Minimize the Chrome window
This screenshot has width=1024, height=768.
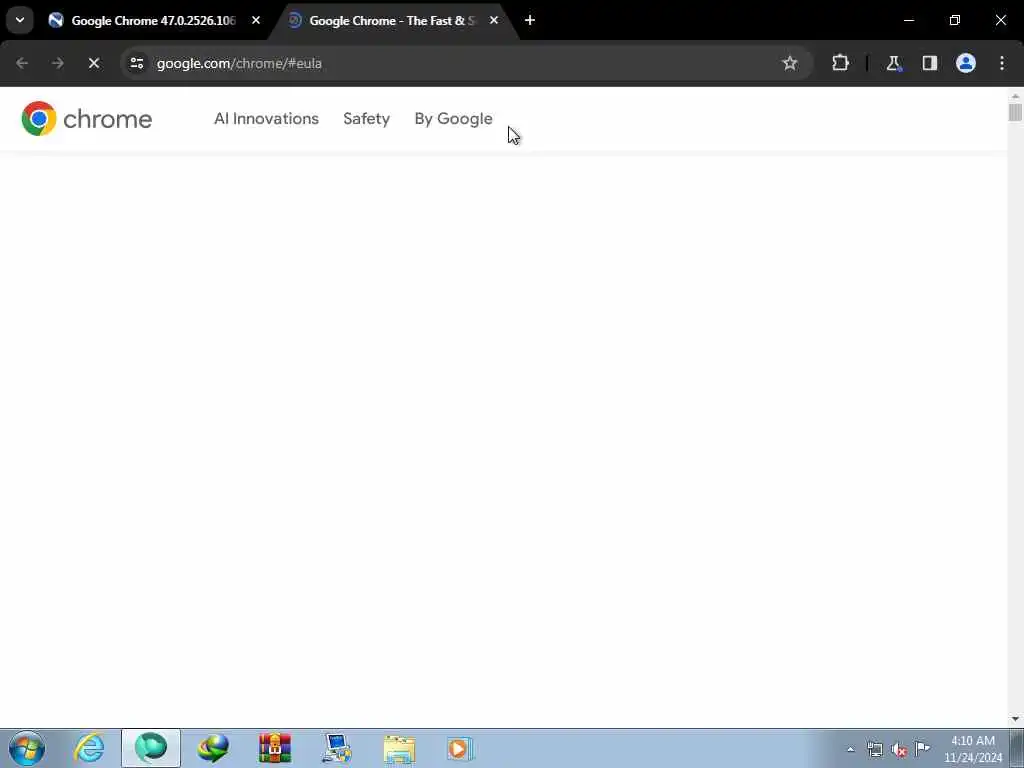(x=908, y=20)
